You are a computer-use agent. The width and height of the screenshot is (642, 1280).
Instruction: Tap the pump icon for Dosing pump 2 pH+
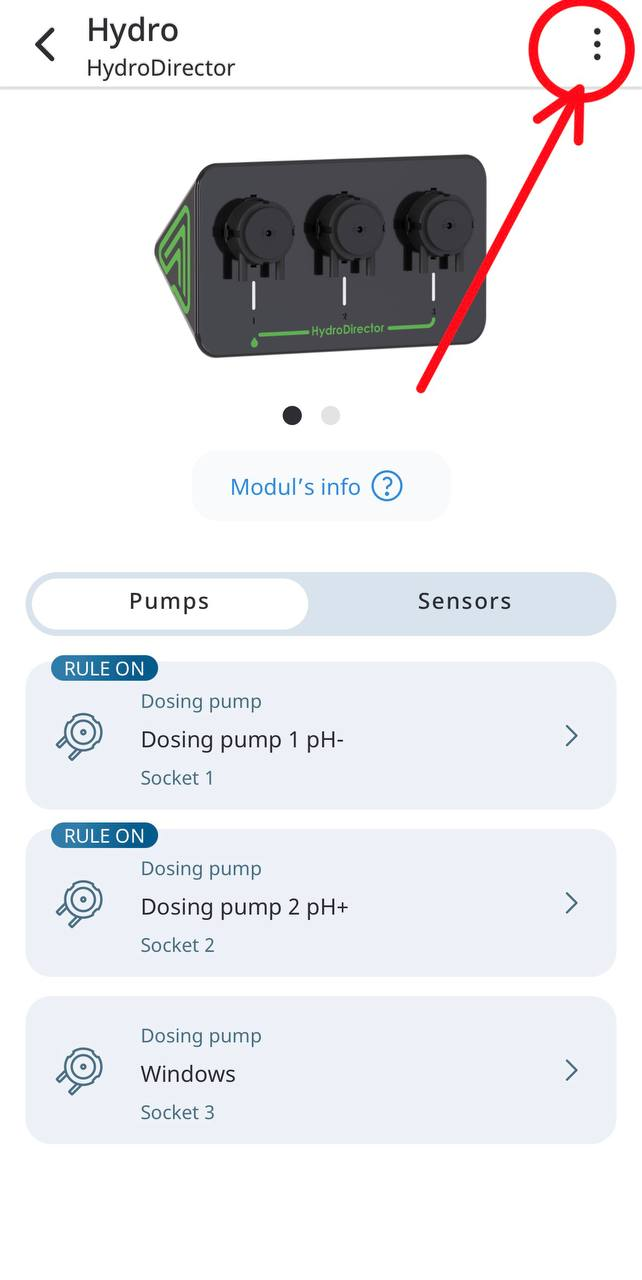[x=80, y=904]
